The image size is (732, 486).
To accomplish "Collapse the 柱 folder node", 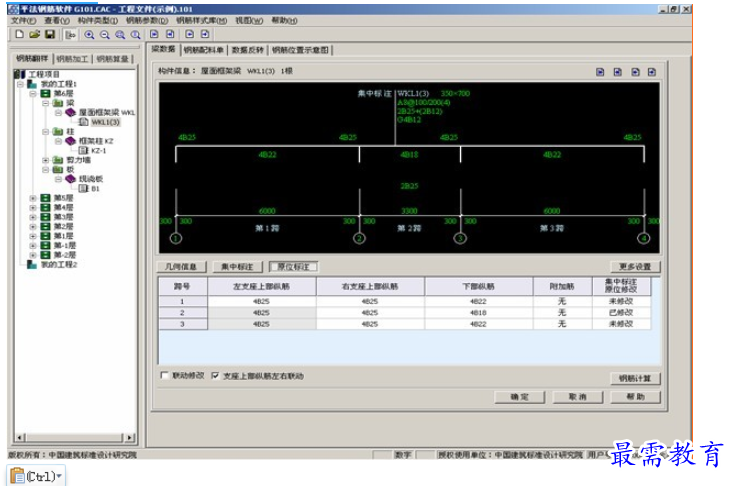I will [46, 132].
